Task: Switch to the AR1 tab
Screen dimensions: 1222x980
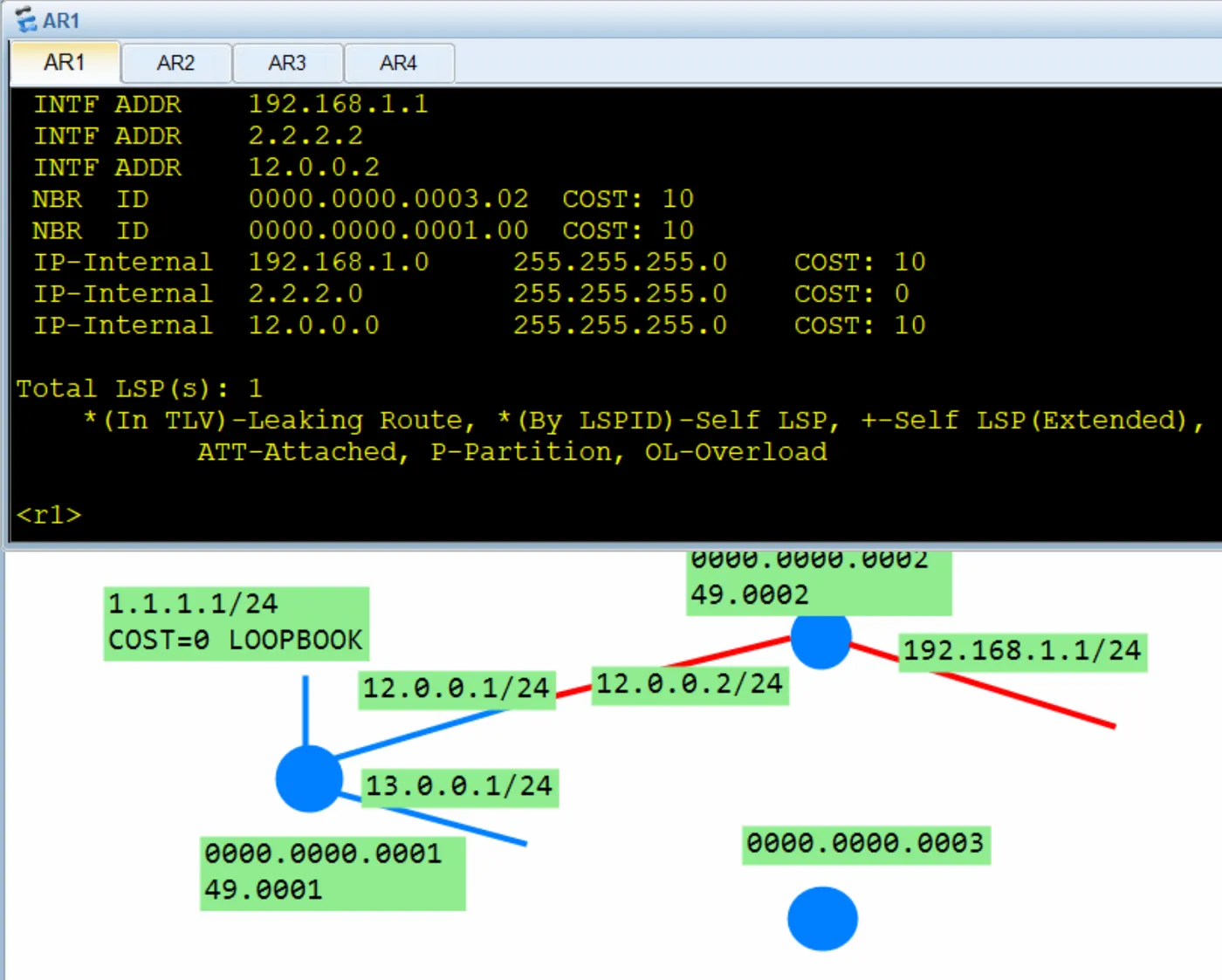Action: point(65,63)
